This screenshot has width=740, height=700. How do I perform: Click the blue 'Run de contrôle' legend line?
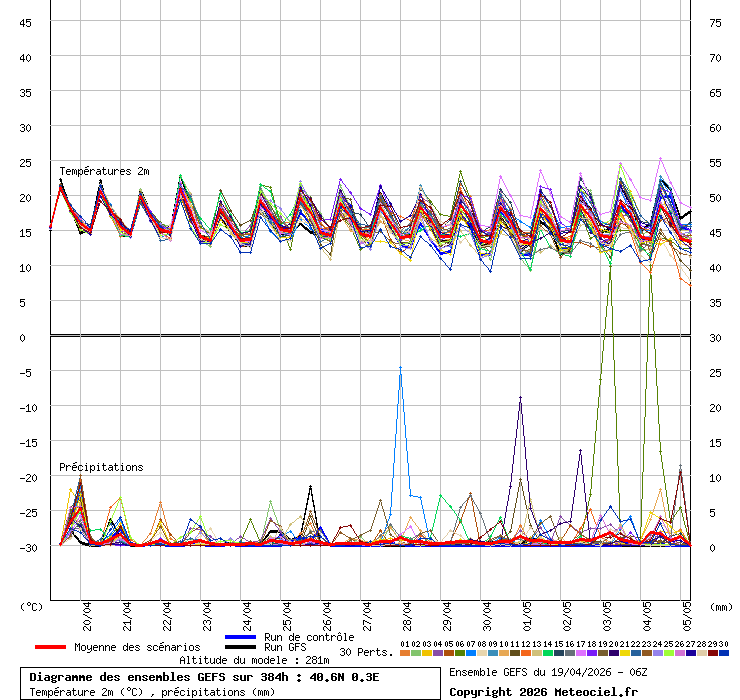coord(241,637)
